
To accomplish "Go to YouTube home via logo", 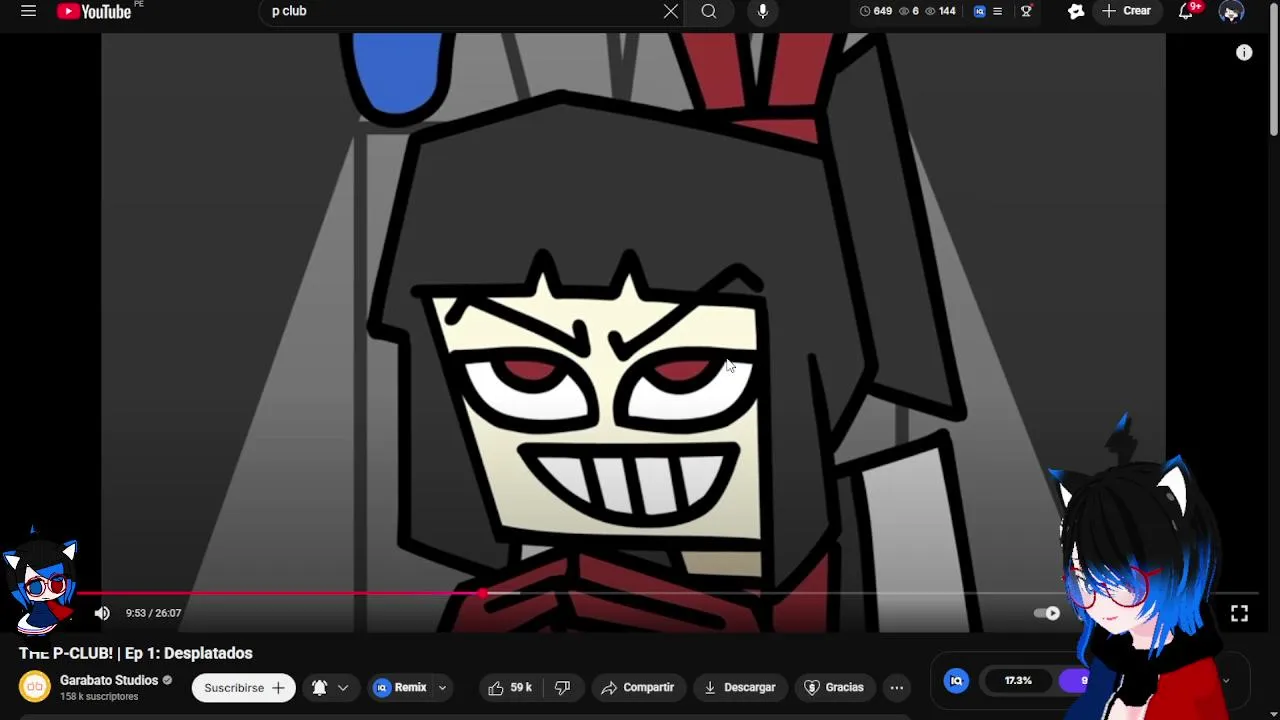I will [94, 11].
